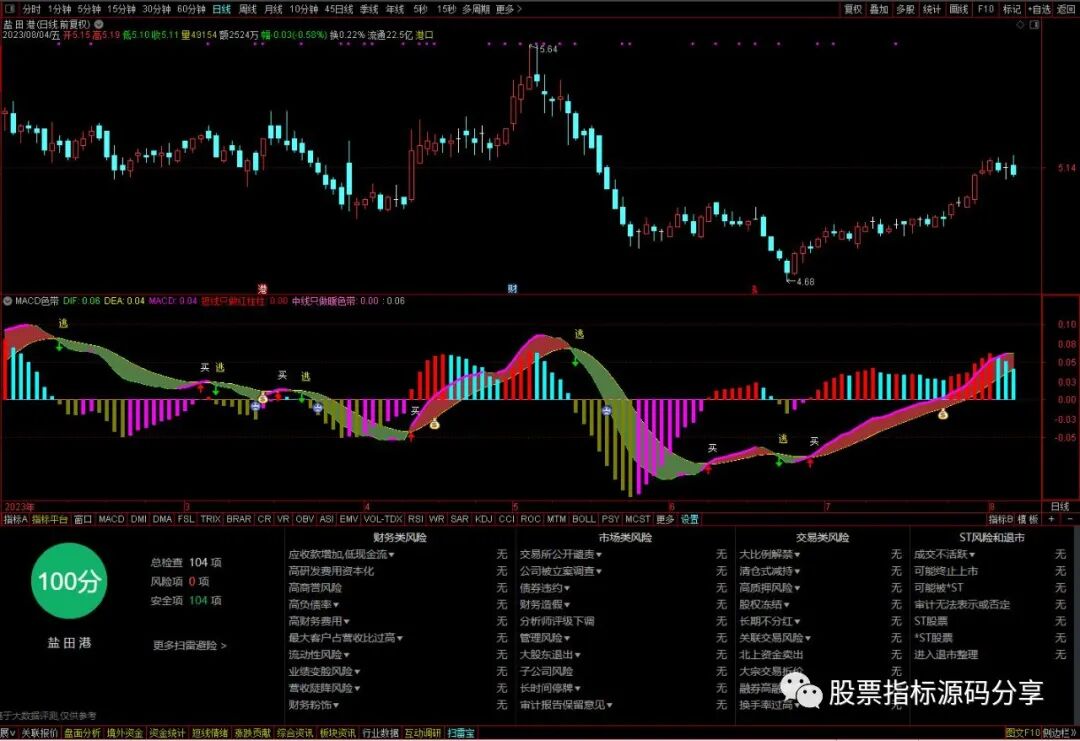1080x741 pixels.
Task: Select the 日线 daily period
Action: [222, 9]
